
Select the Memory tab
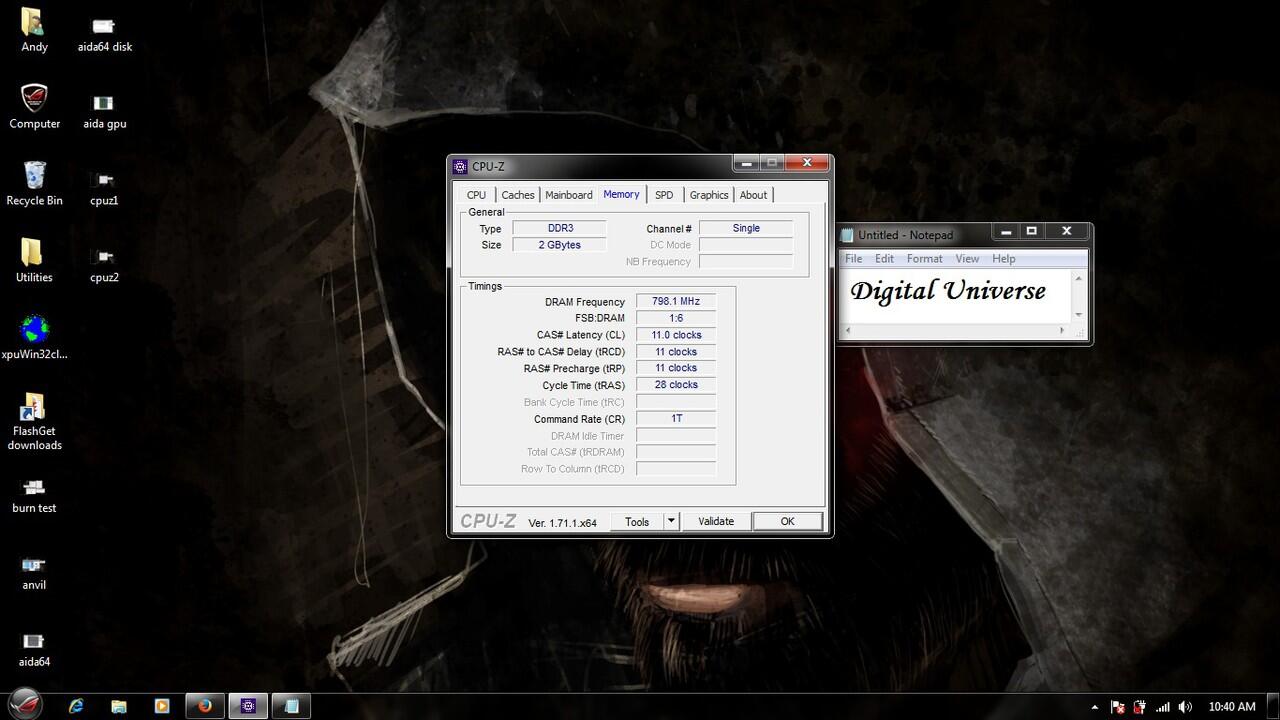click(621, 194)
